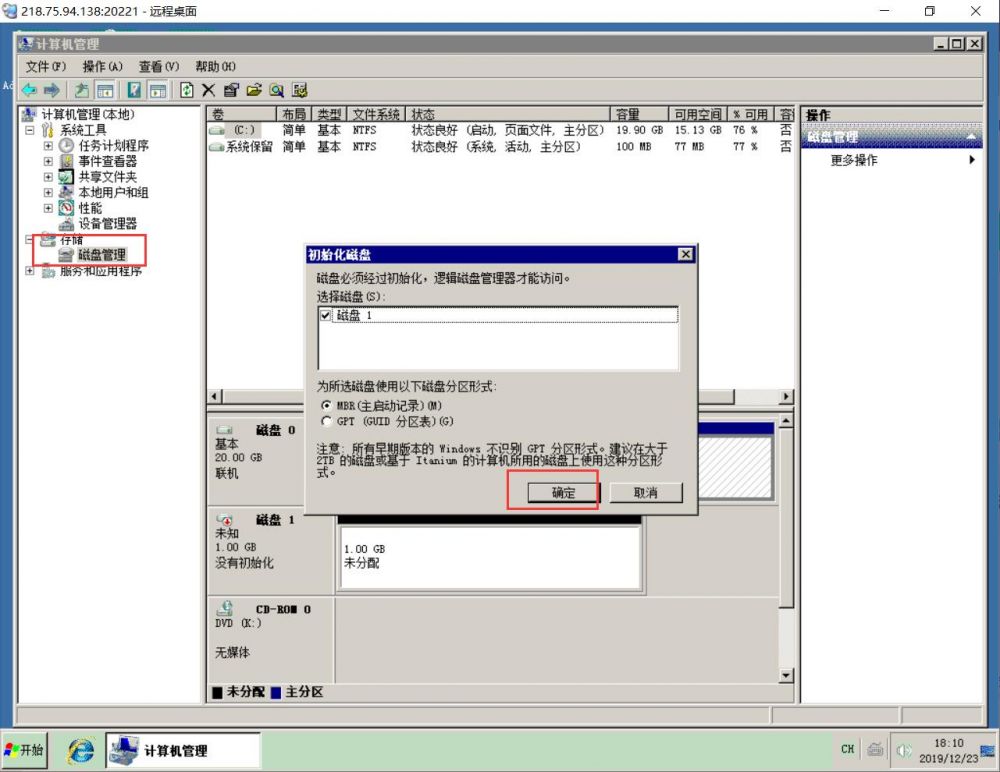The height and width of the screenshot is (772, 1000).
Task: Click disk view scroll up arrow
Action: [x=786, y=420]
